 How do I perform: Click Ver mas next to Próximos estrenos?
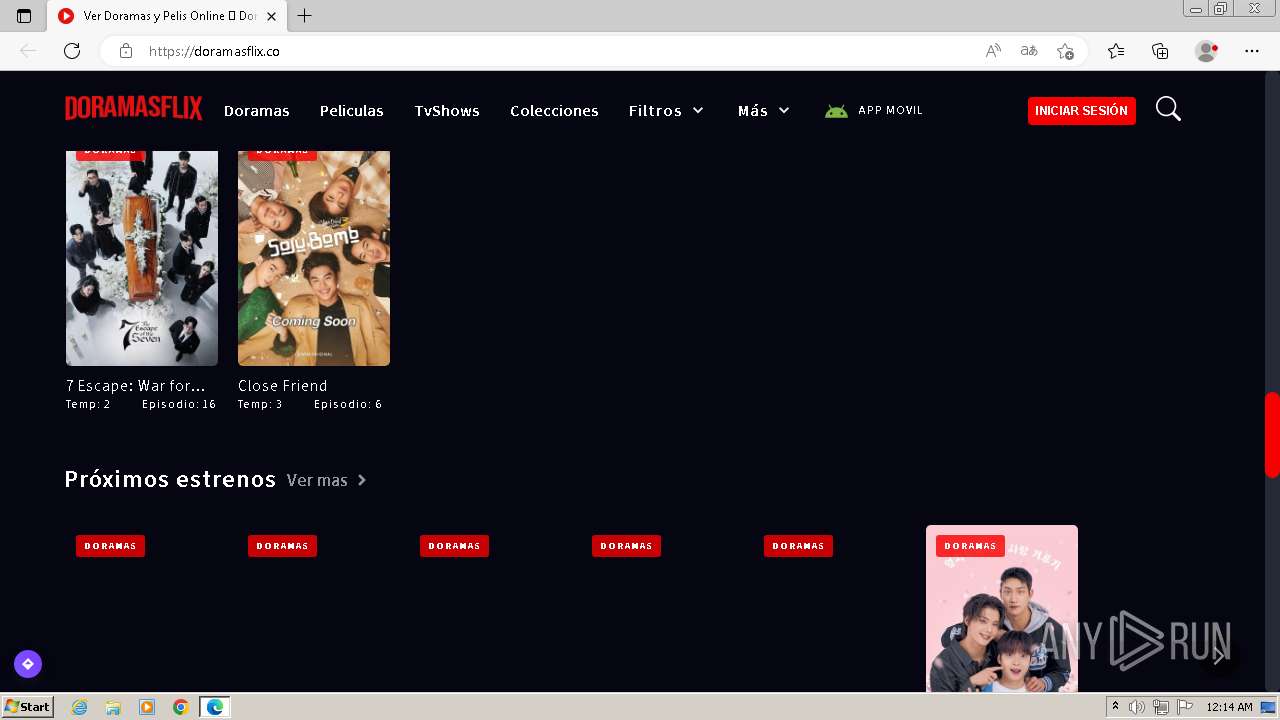(x=327, y=481)
